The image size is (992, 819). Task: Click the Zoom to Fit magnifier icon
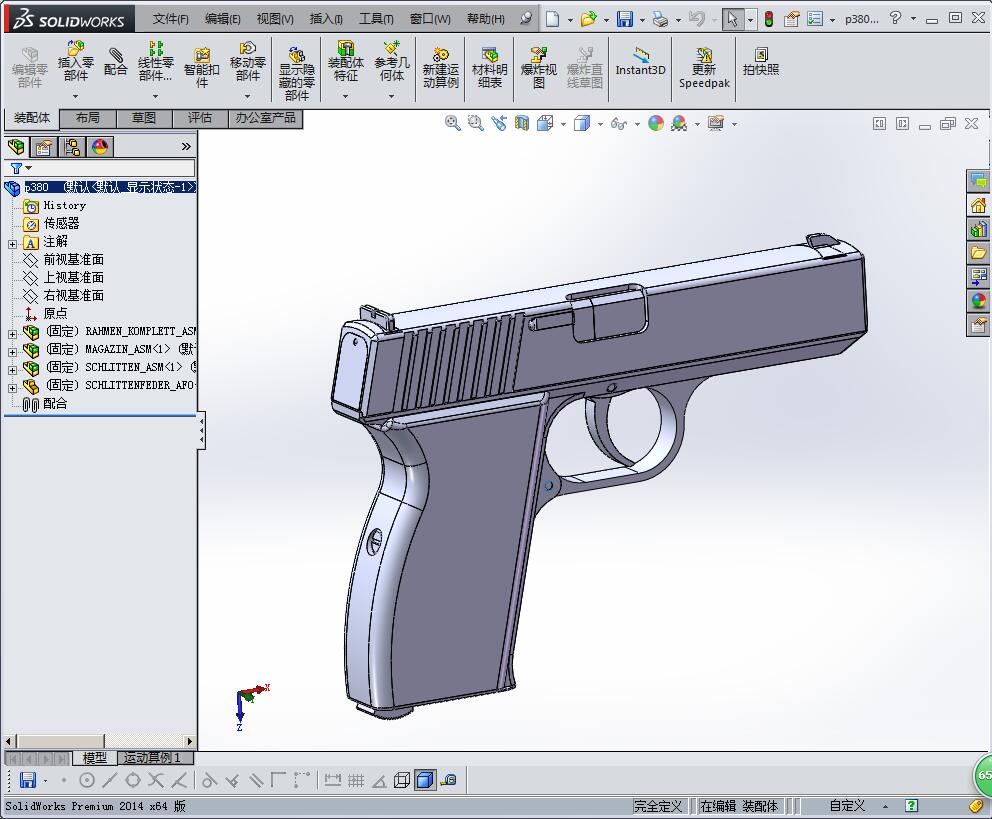452,123
